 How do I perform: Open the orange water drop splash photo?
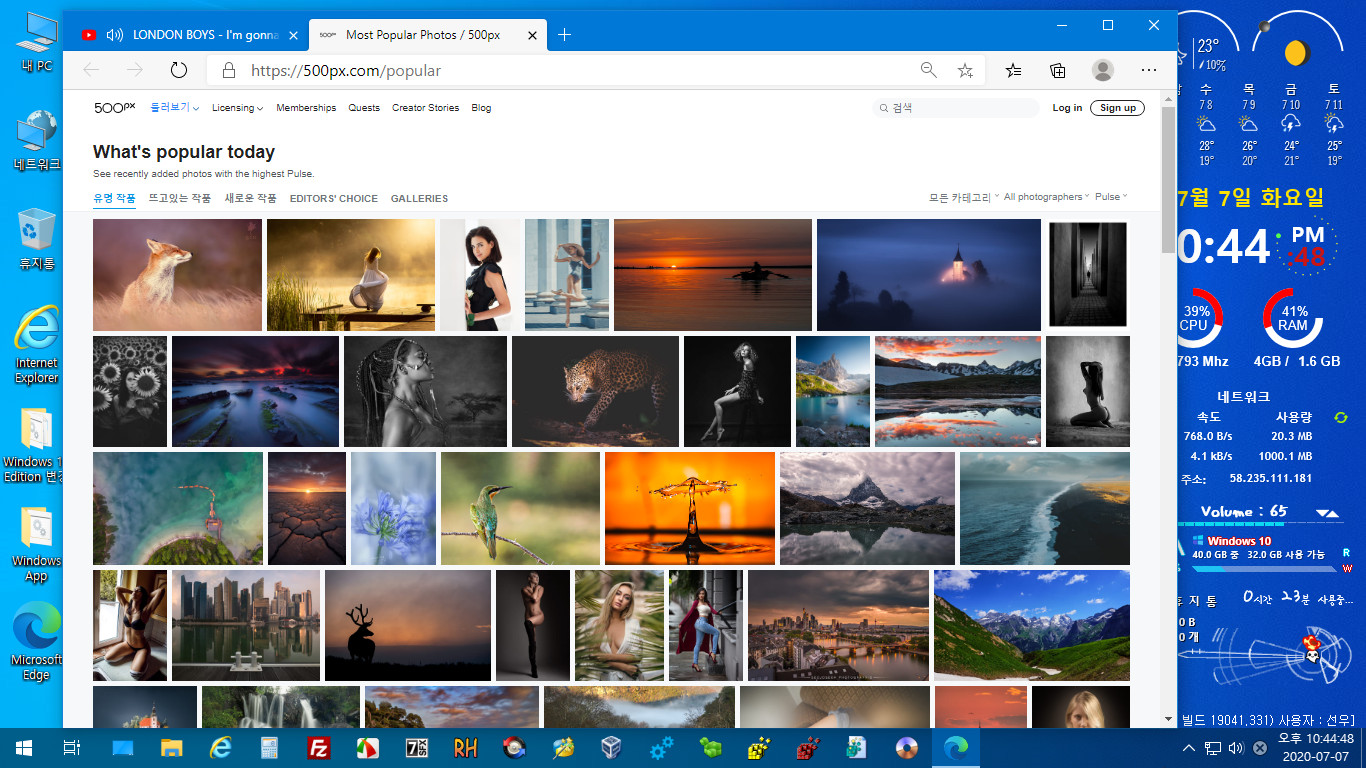[690, 508]
